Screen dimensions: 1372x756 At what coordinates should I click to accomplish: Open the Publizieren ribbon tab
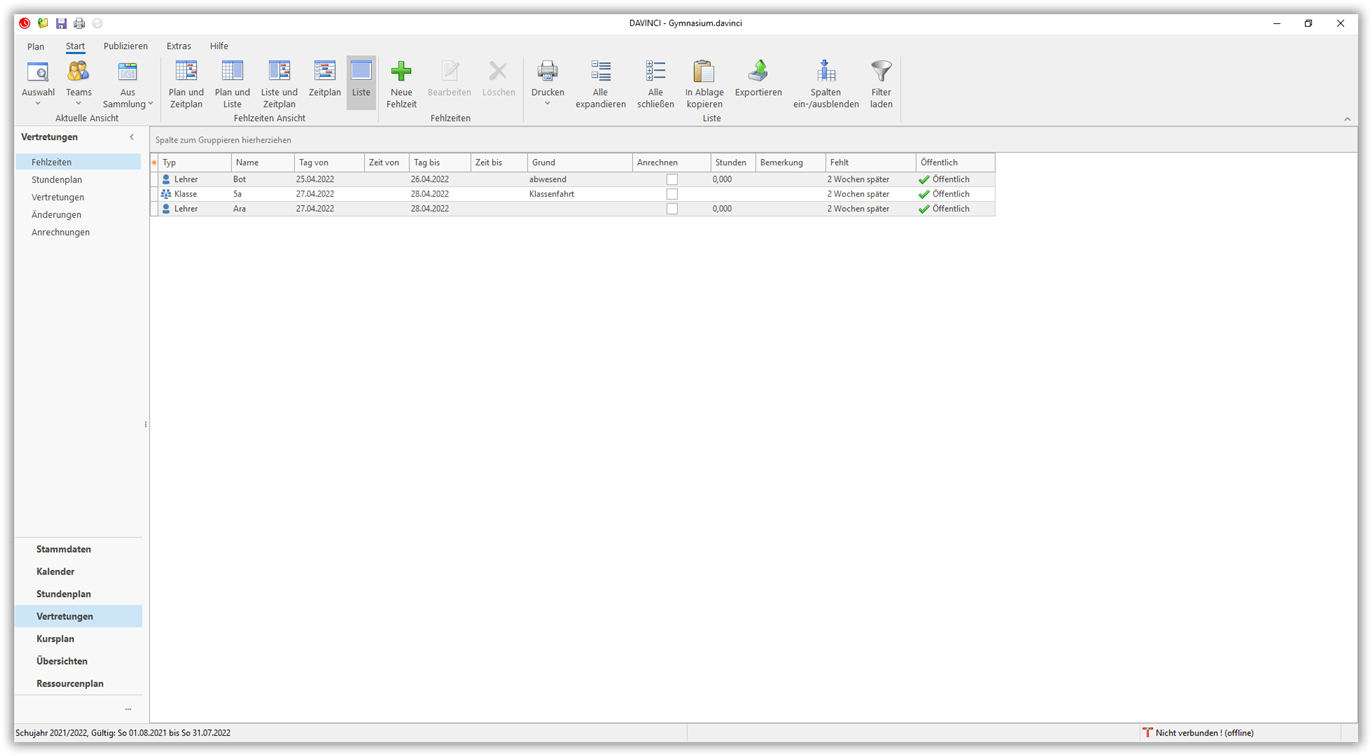click(x=125, y=46)
